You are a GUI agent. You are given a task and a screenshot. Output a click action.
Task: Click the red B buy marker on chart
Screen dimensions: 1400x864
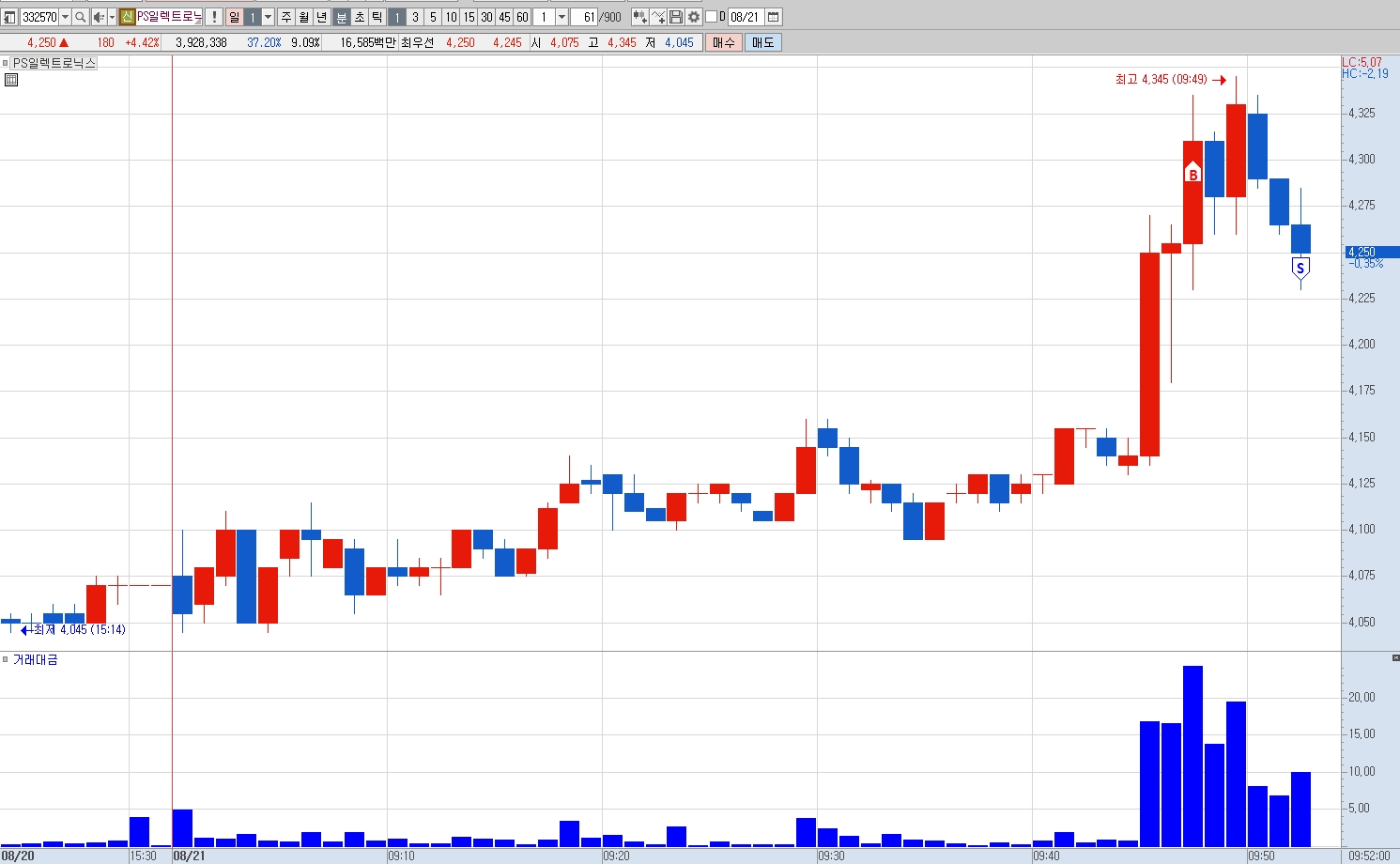pos(1192,172)
